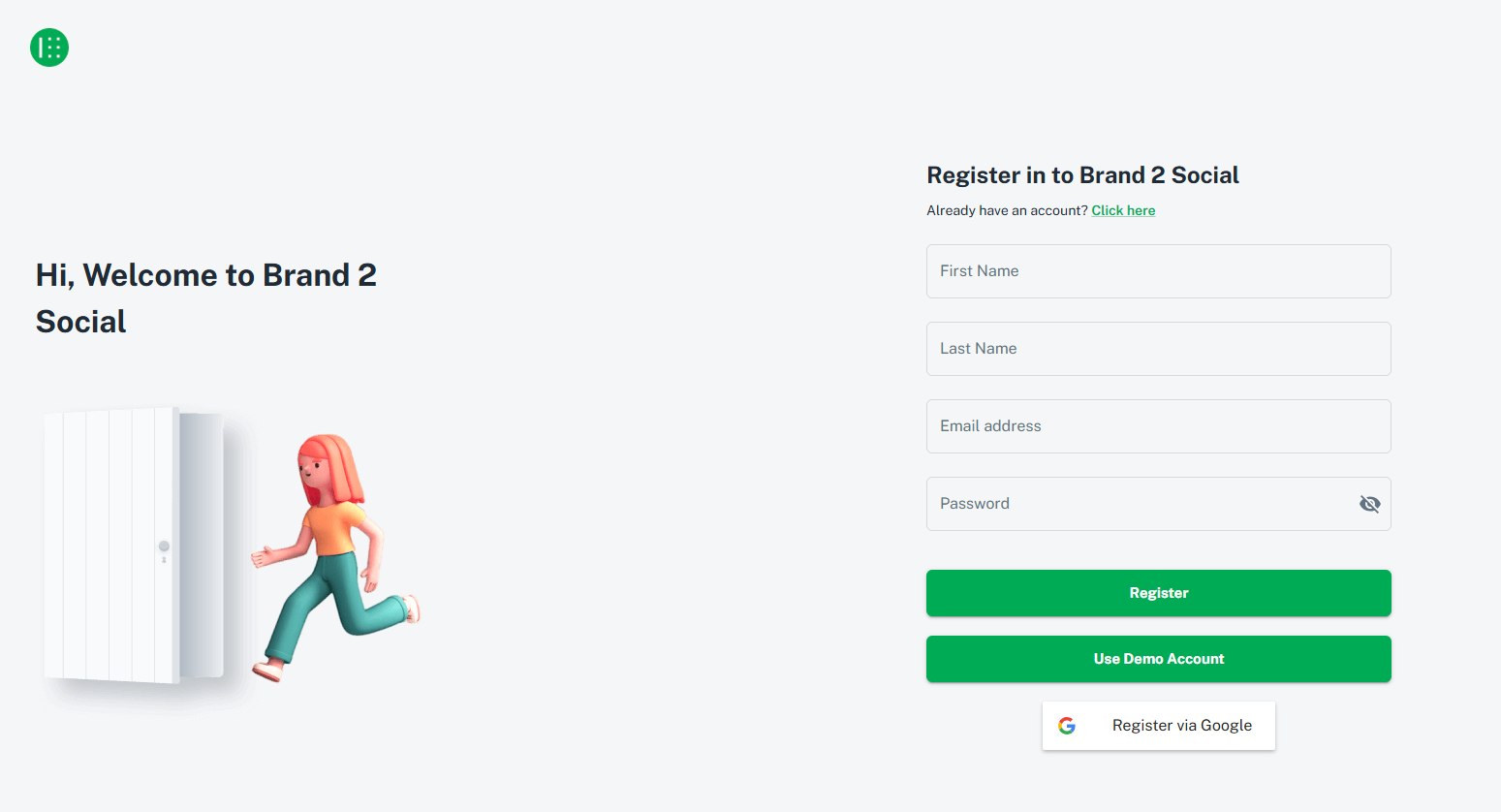Click the round door knob in the illustration
Viewport: 1501px width, 812px height.
click(164, 547)
